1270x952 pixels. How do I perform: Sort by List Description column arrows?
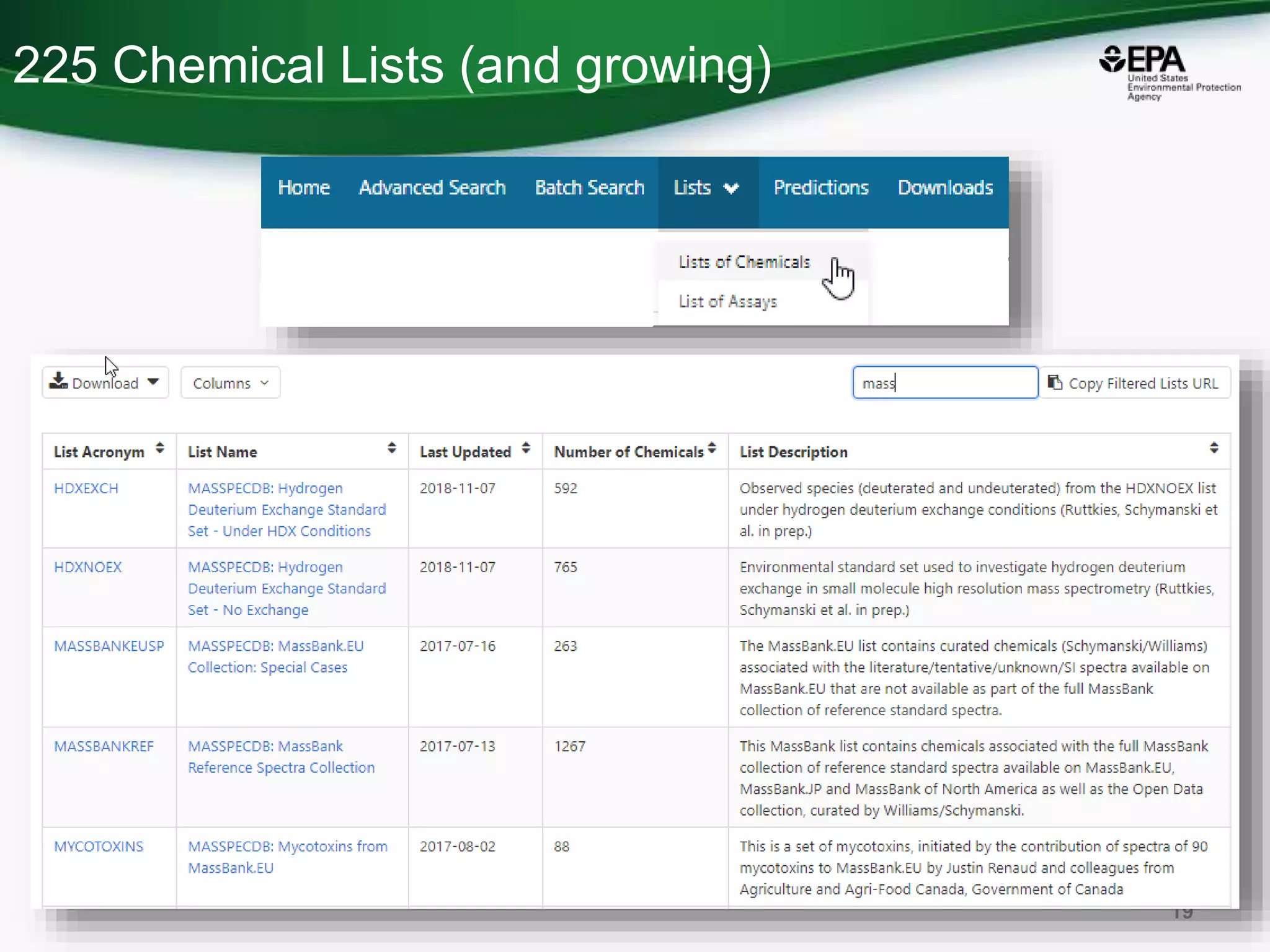(1214, 448)
